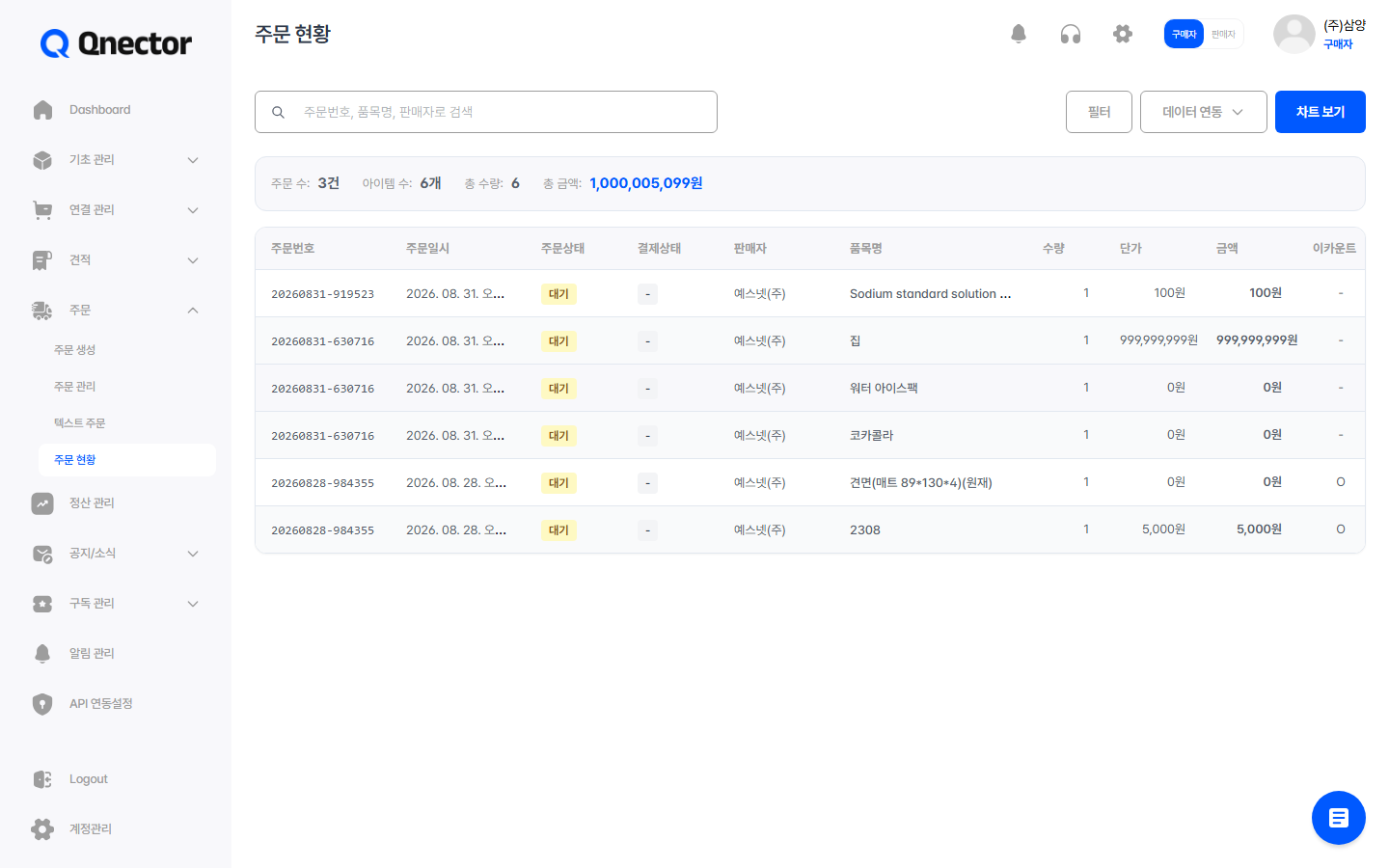Click Sodium standard solution item name

pyautogui.click(x=930, y=294)
